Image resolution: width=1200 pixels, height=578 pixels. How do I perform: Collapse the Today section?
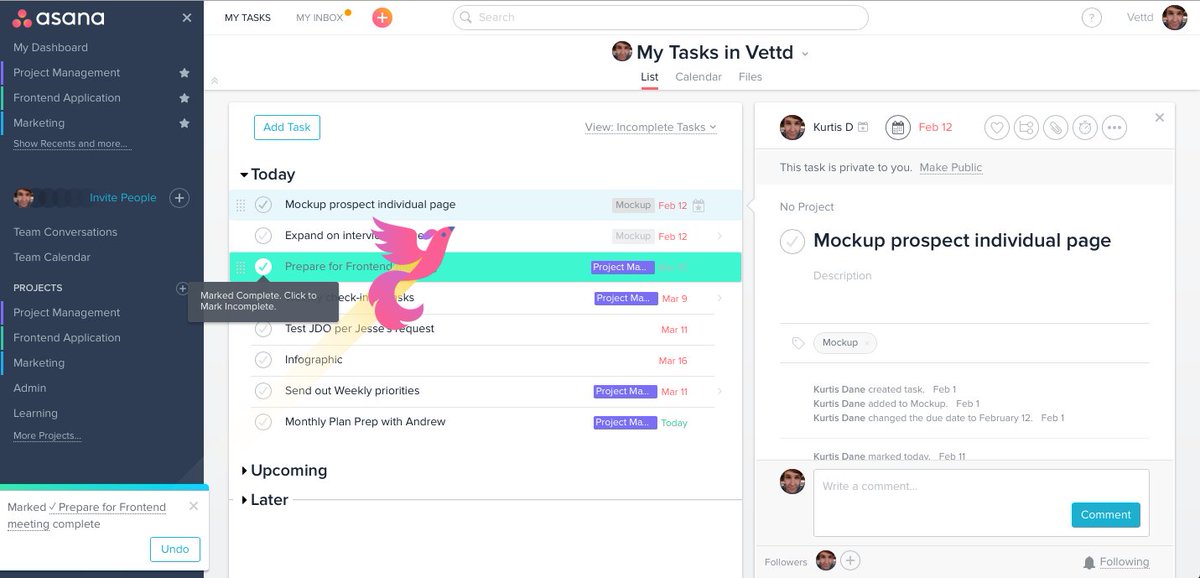point(244,175)
